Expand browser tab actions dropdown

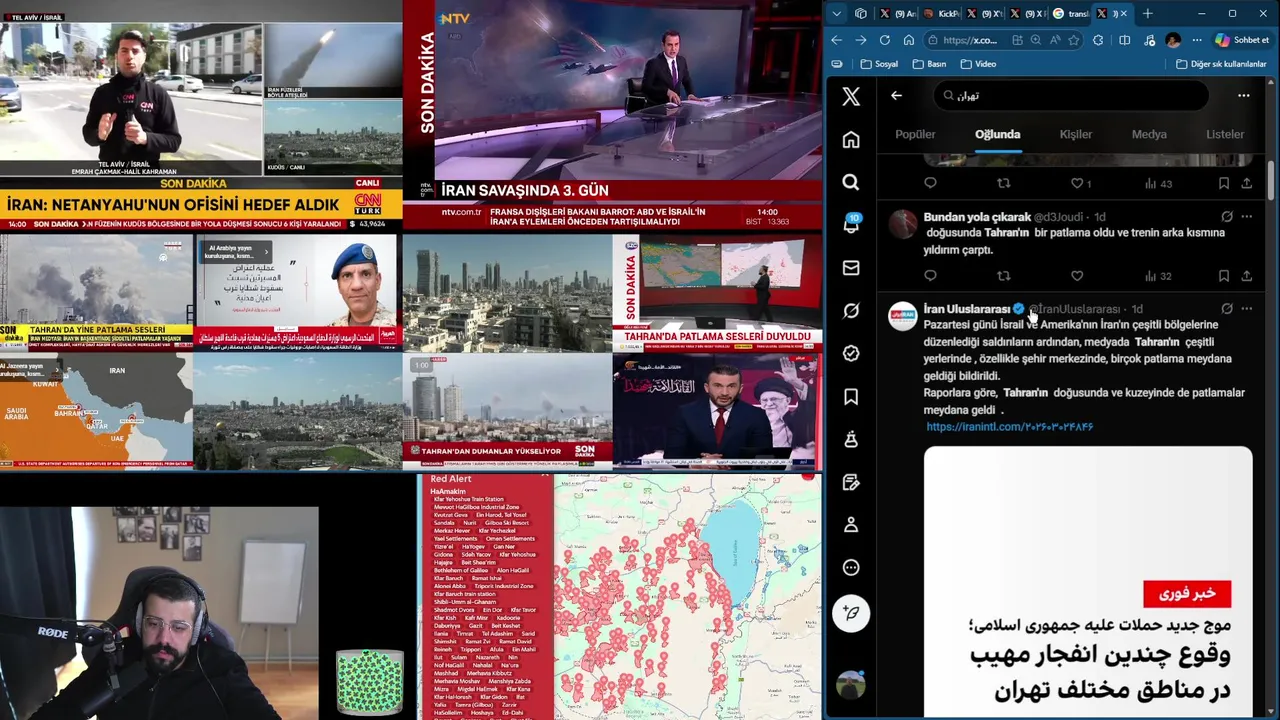pos(837,13)
